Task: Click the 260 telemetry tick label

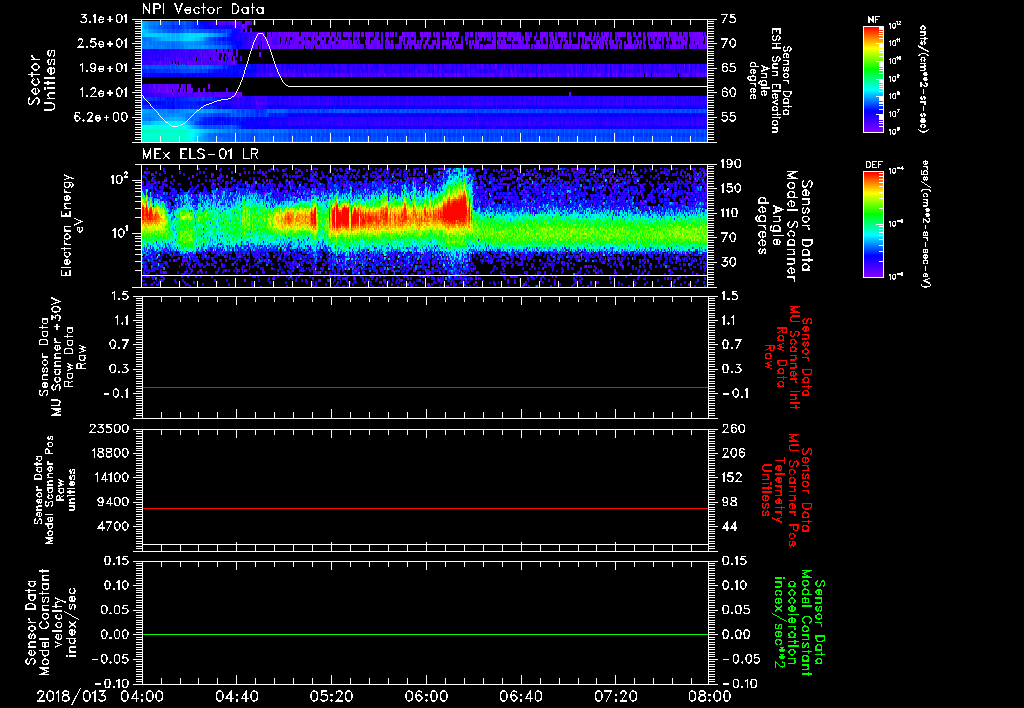Action: pos(732,428)
